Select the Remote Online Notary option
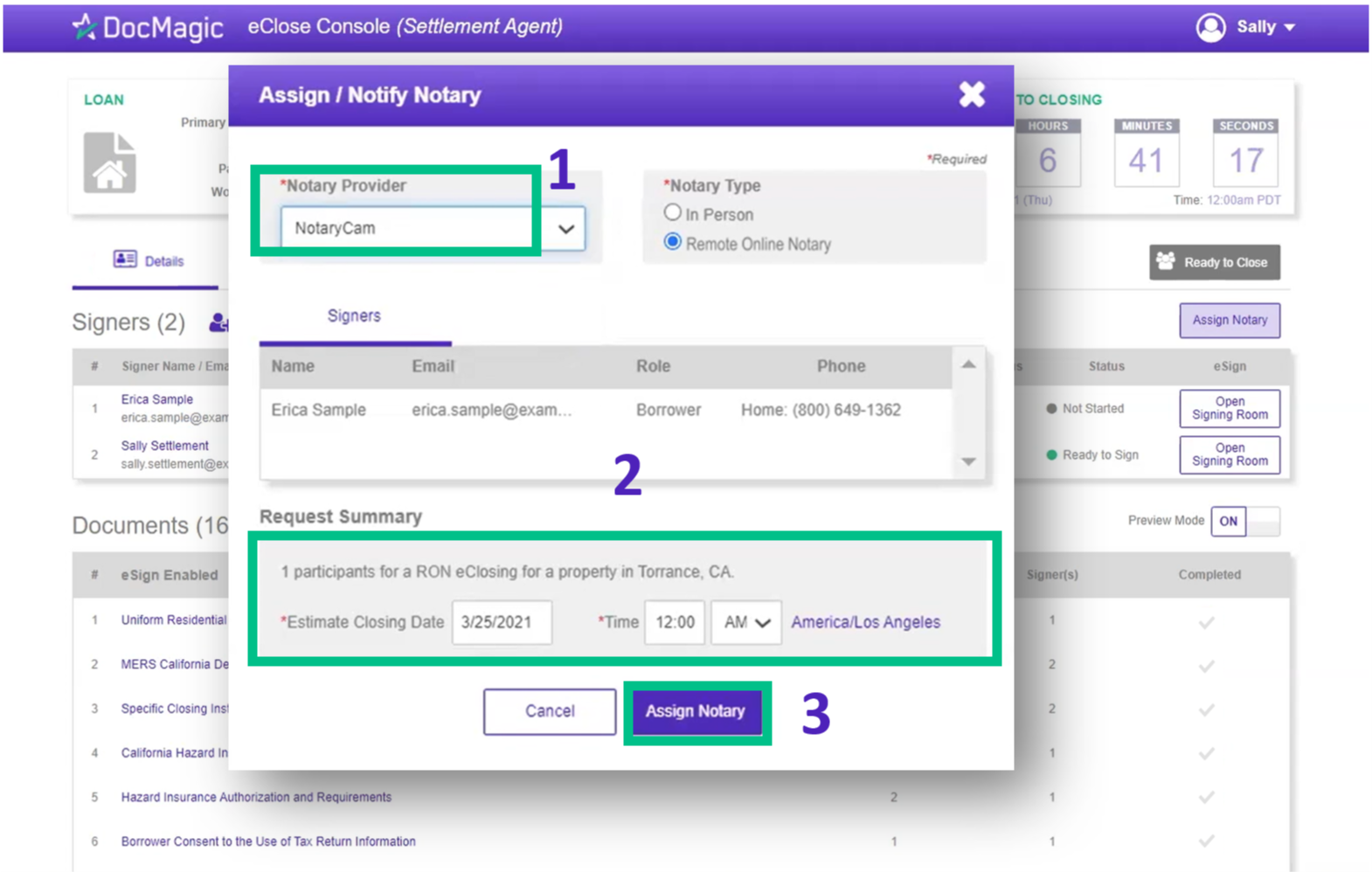1372x872 pixels. coord(672,242)
